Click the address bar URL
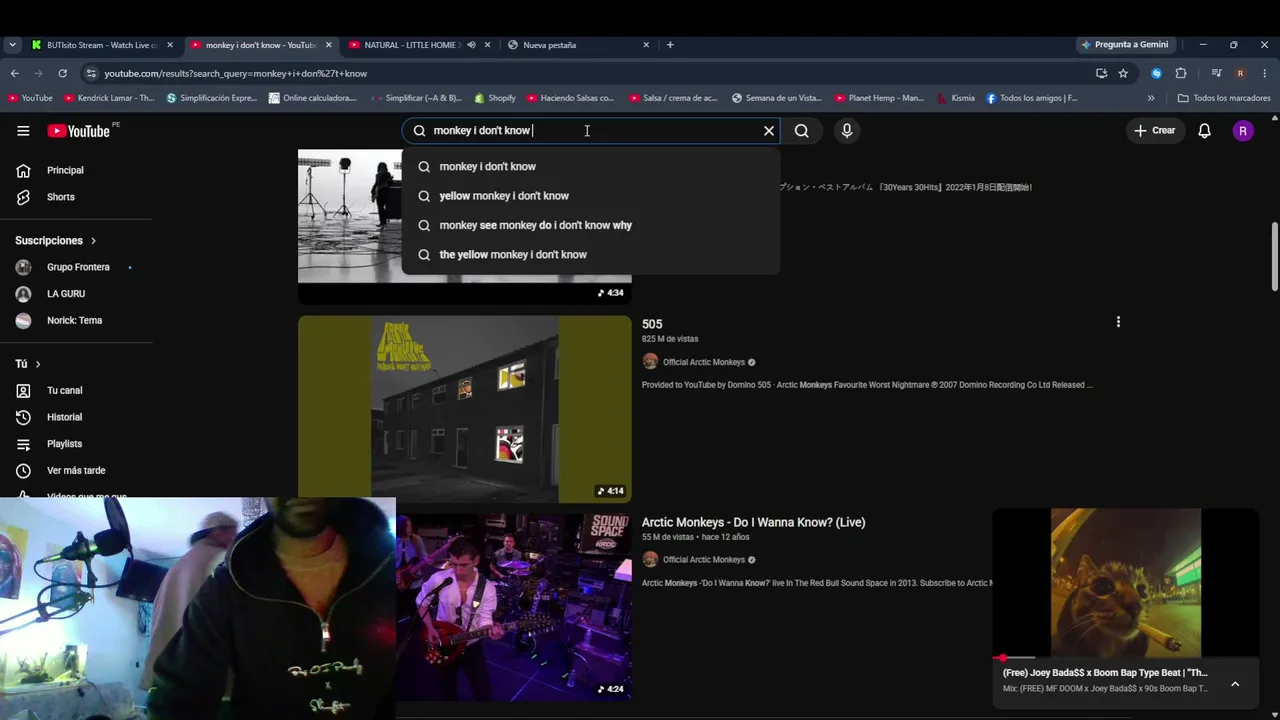1280x720 pixels. (x=236, y=73)
